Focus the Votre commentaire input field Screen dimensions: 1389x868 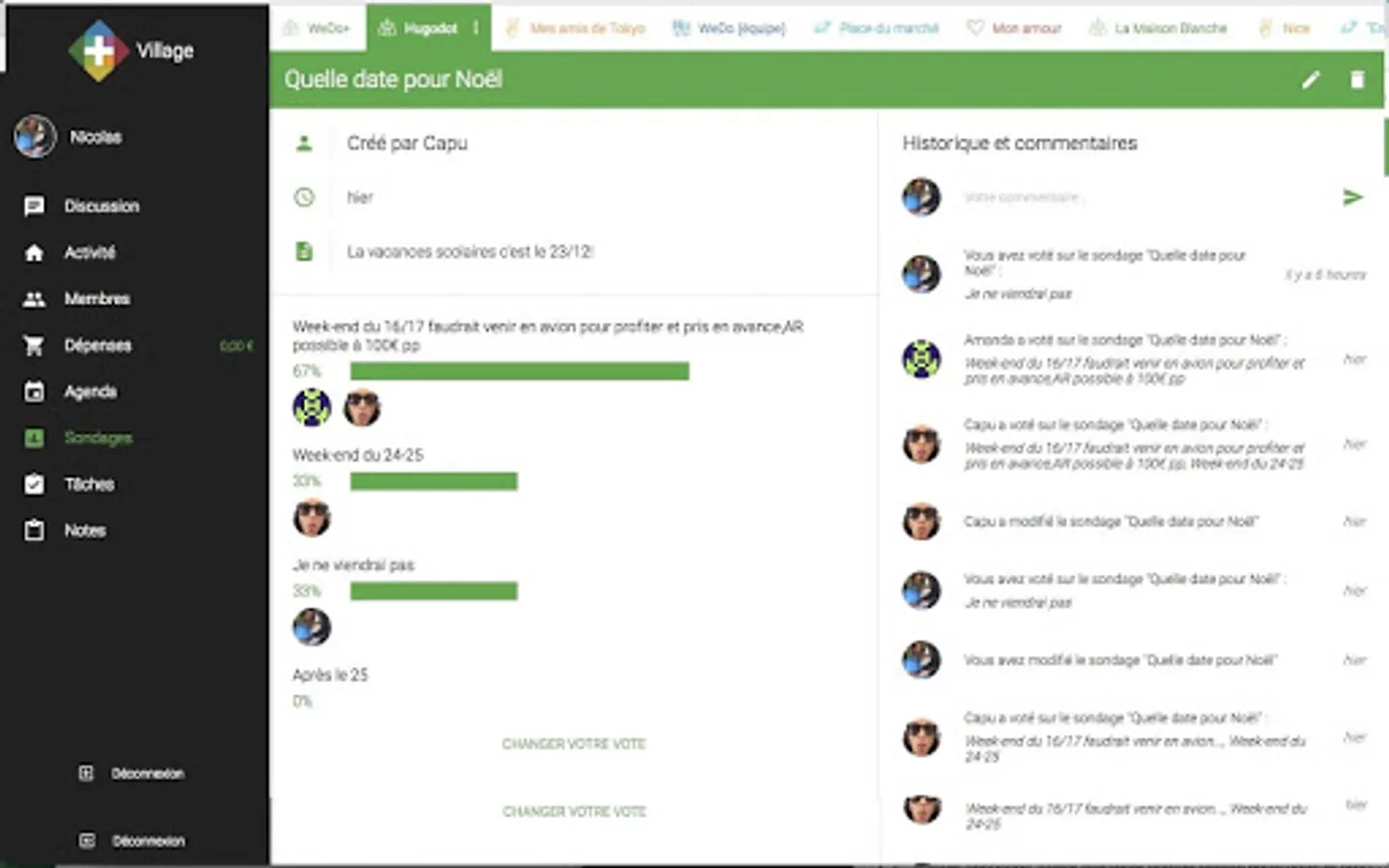click(1143, 198)
